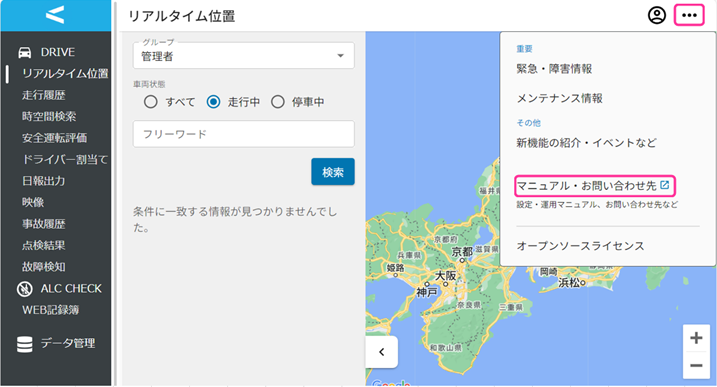Viewport: 717px width, 387px height.
Task: Open 新機能の紹介・イベントなど entry
Action: pyautogui.click(x=586, y=143)
